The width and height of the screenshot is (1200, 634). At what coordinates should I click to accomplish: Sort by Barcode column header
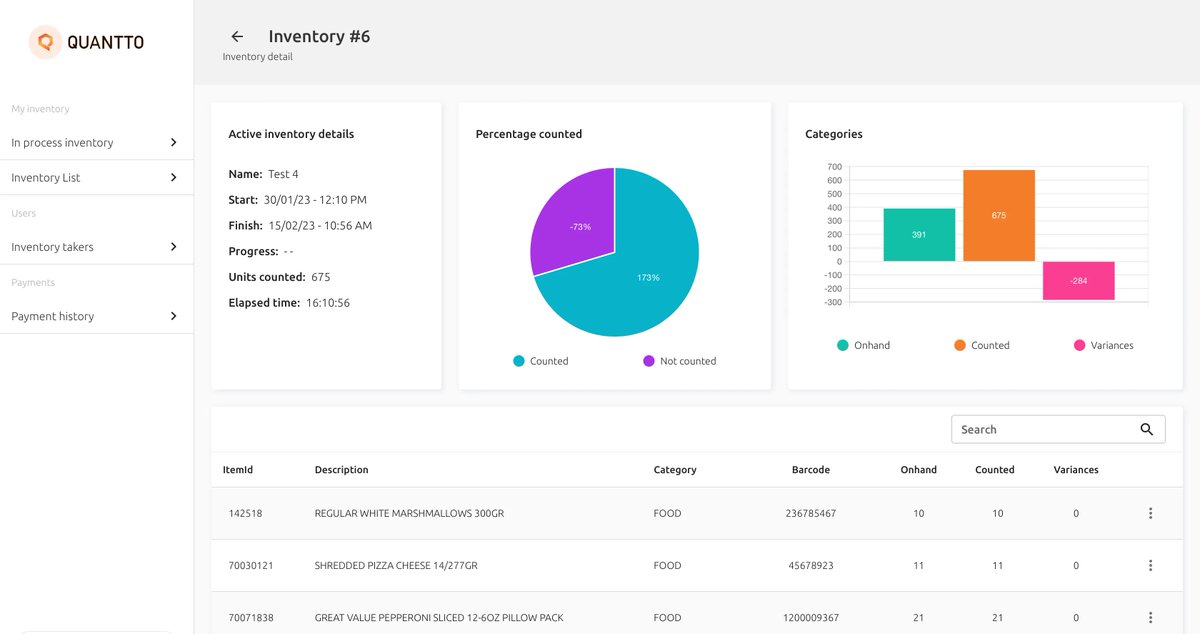(811, 469)
